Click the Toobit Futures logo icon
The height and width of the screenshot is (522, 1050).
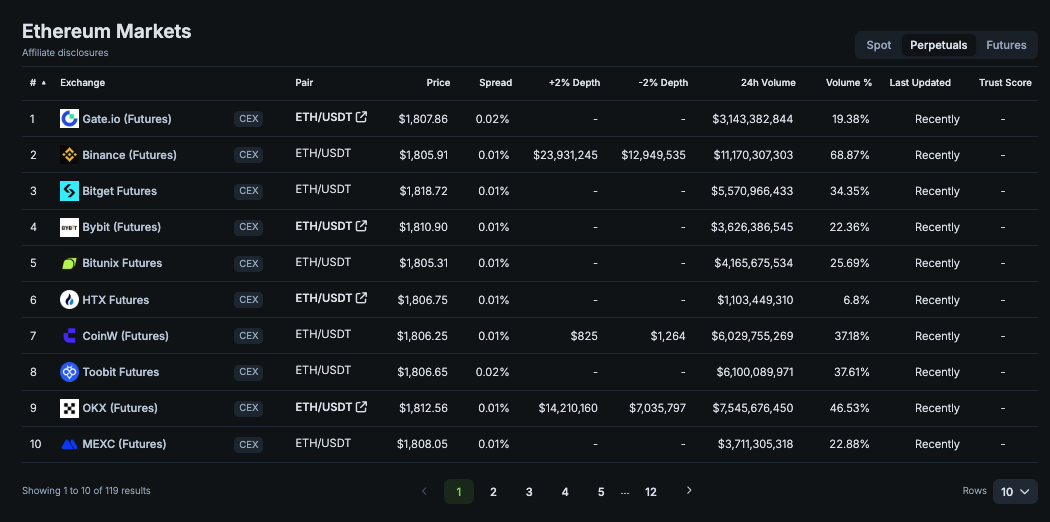(69, 372)
